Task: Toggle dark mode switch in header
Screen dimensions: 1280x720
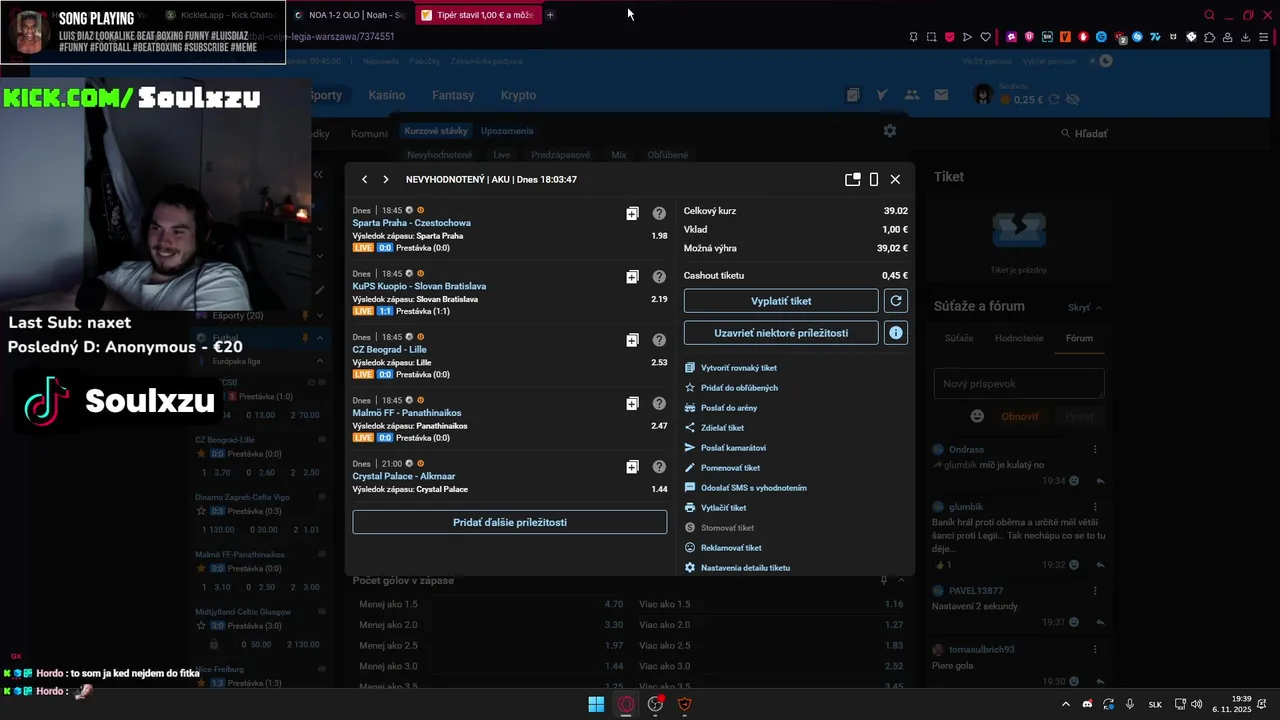Action: click(1102, 61)
